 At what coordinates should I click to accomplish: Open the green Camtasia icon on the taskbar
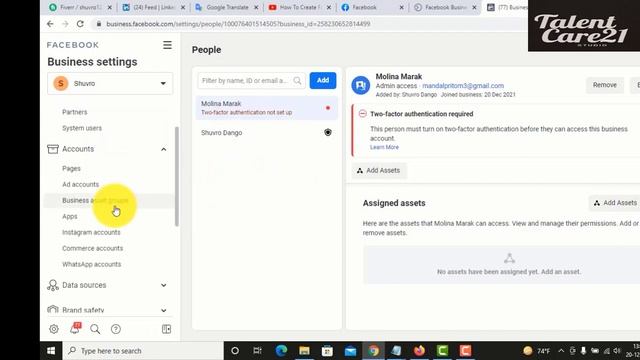click(442, 351)
